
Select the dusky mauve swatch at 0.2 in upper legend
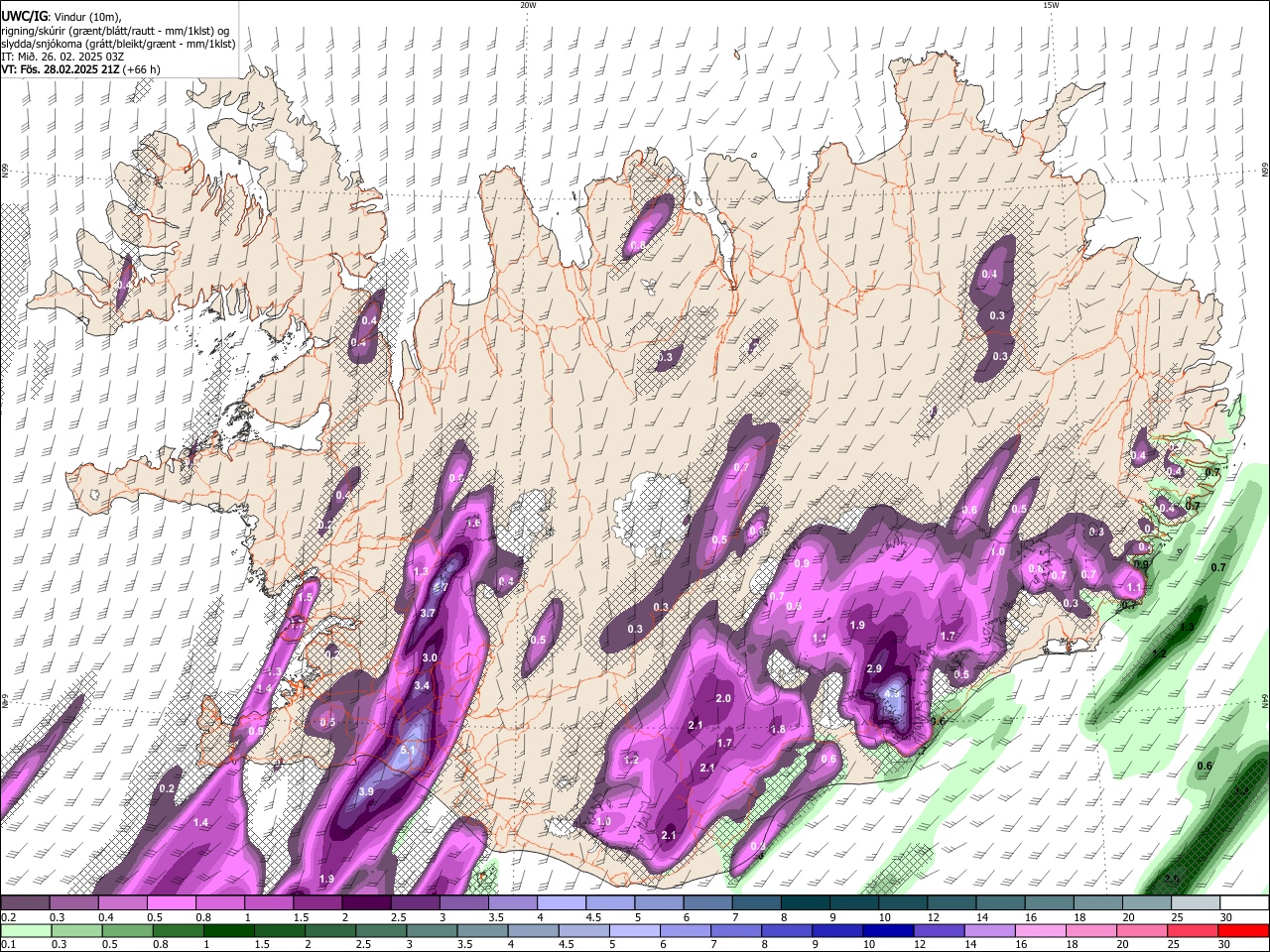25,902
